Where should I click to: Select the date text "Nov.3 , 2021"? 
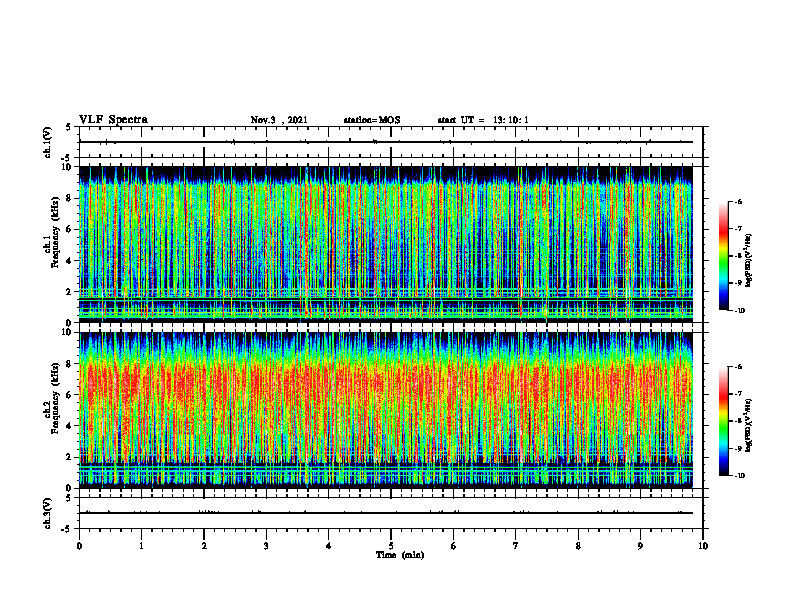[x=279, y=120]
